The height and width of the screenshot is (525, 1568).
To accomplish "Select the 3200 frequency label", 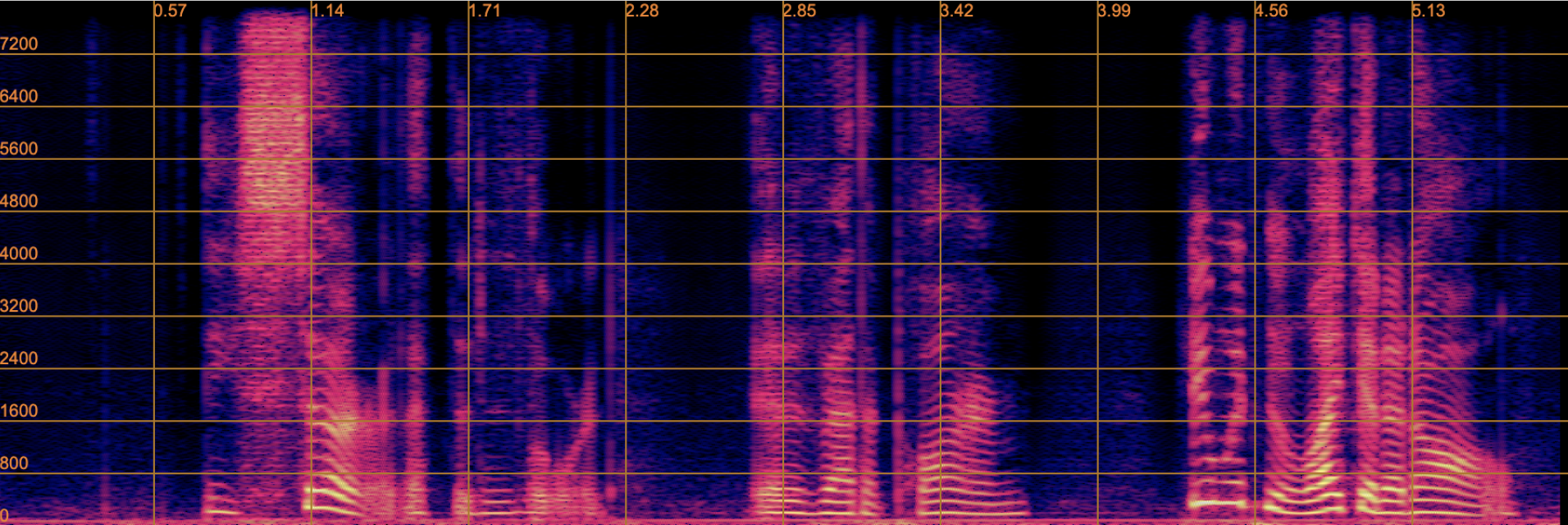I will pos(19,307).
